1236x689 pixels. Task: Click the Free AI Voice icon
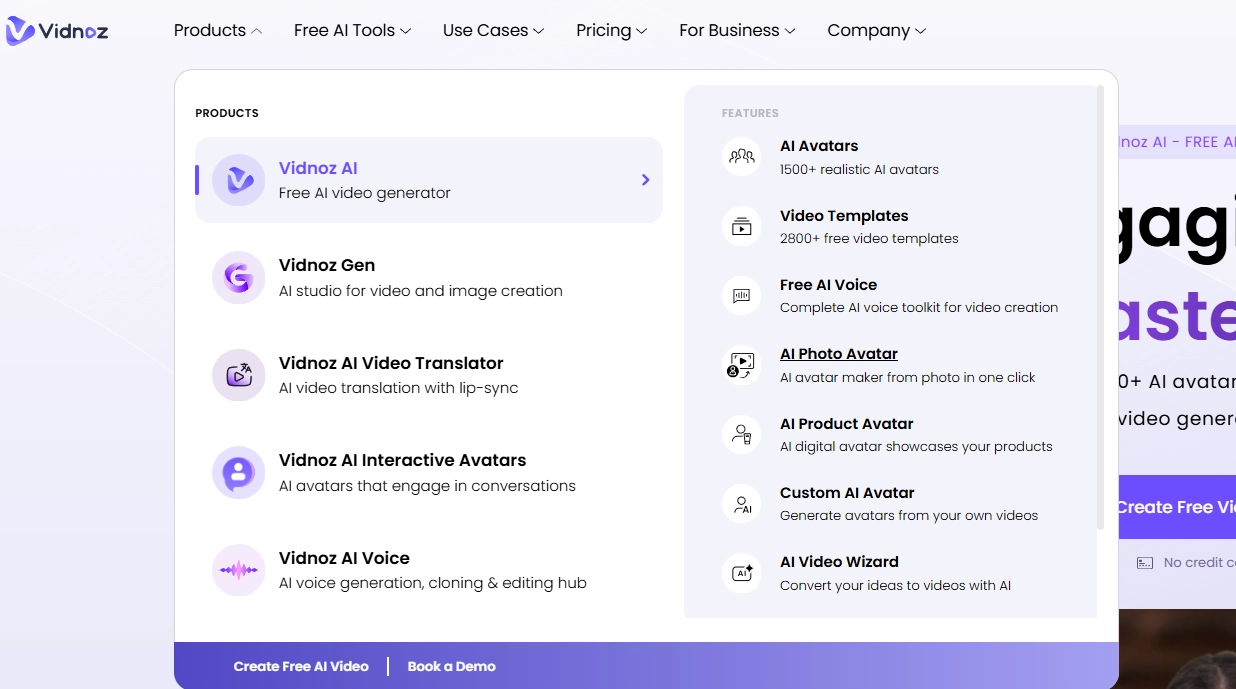pyautogui.click(x=741, y=296)
